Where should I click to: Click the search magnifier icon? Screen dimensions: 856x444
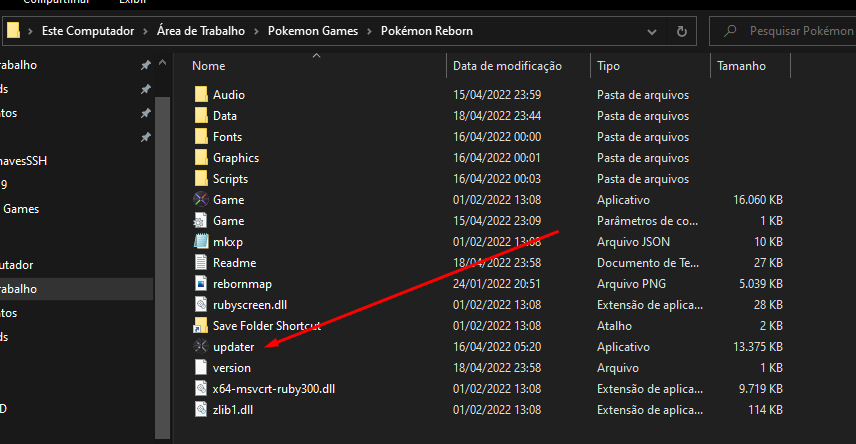tap(730, 31)
